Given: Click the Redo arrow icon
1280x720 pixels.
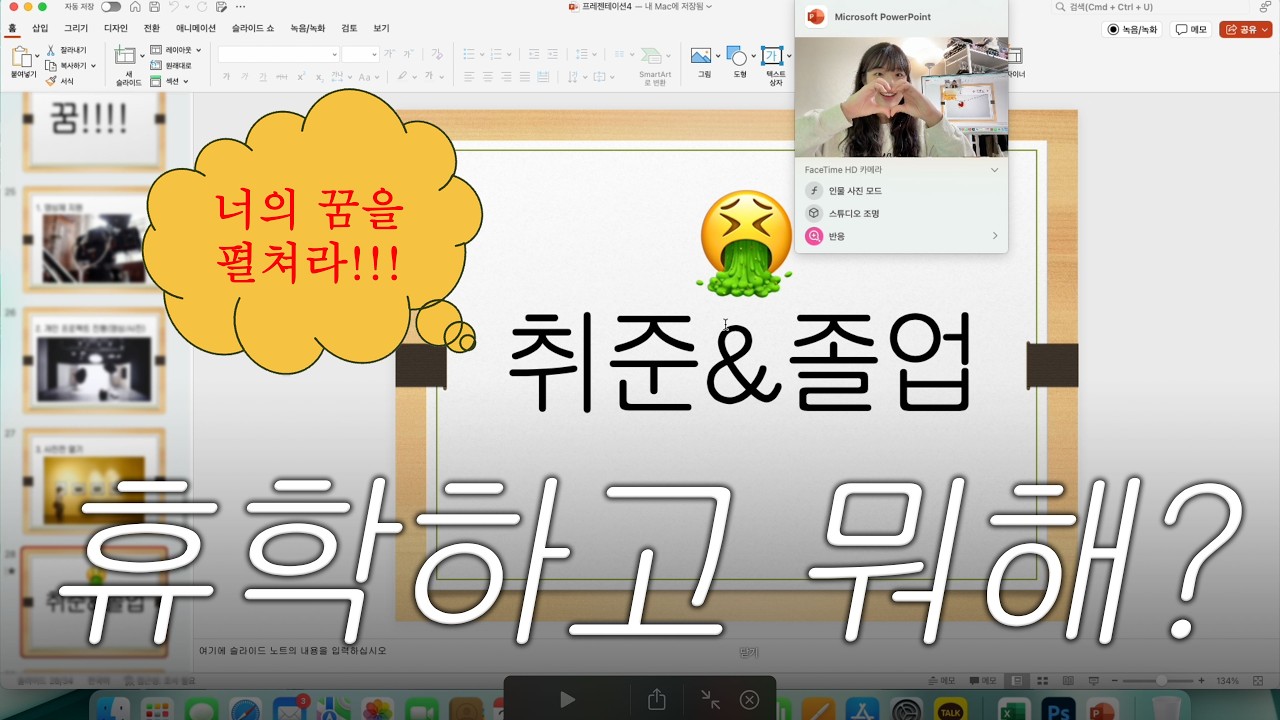Looking at the screenshot, I should [203, 7].
